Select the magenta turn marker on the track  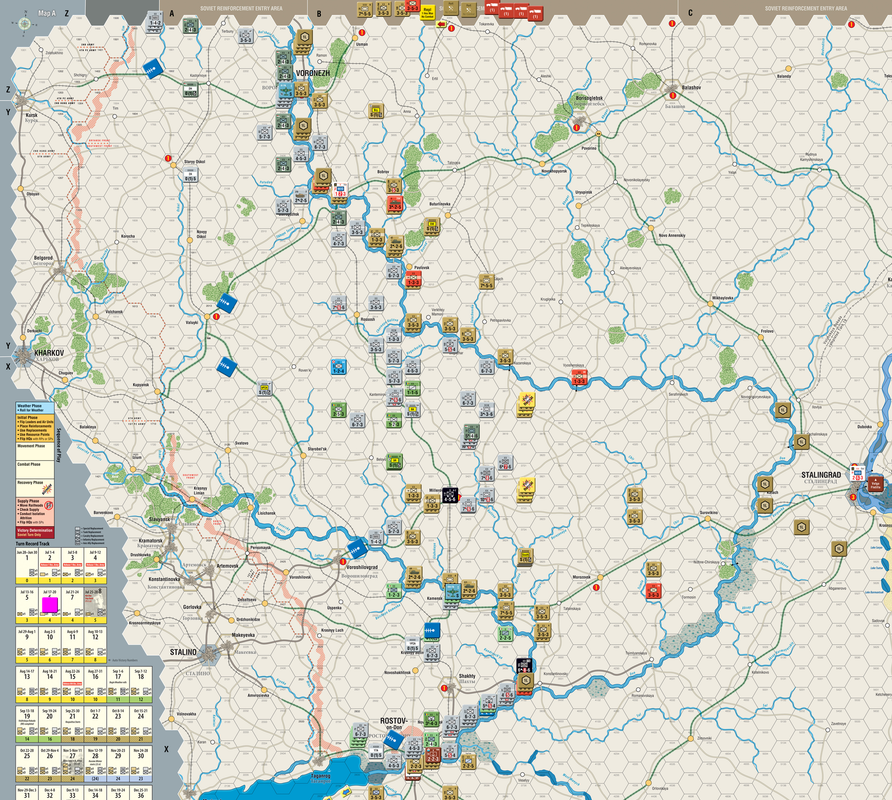pos(49,605)
